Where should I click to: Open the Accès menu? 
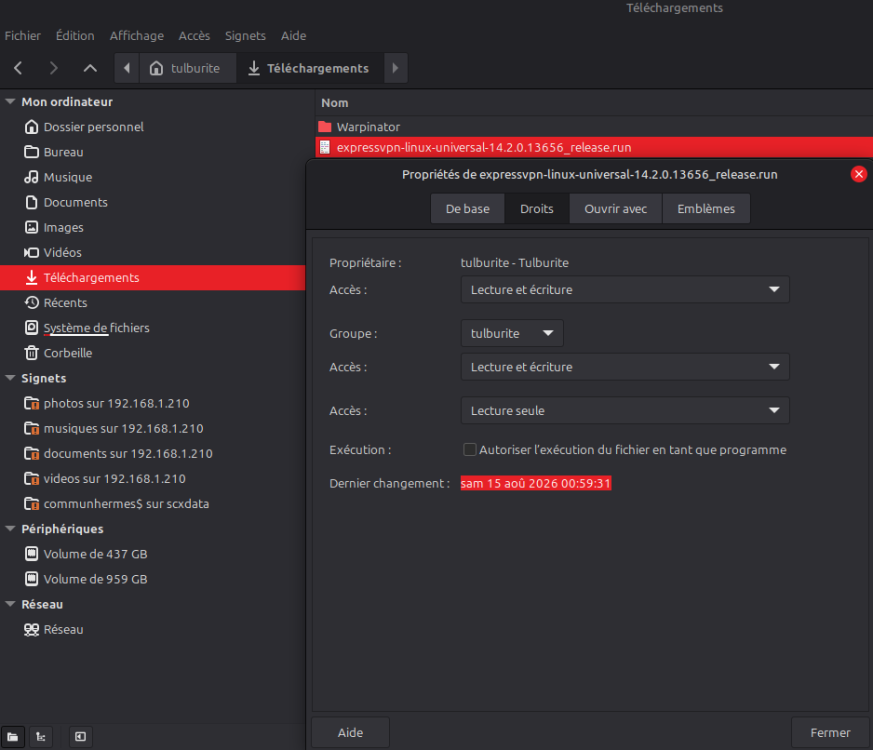click(x=194, y=36)
